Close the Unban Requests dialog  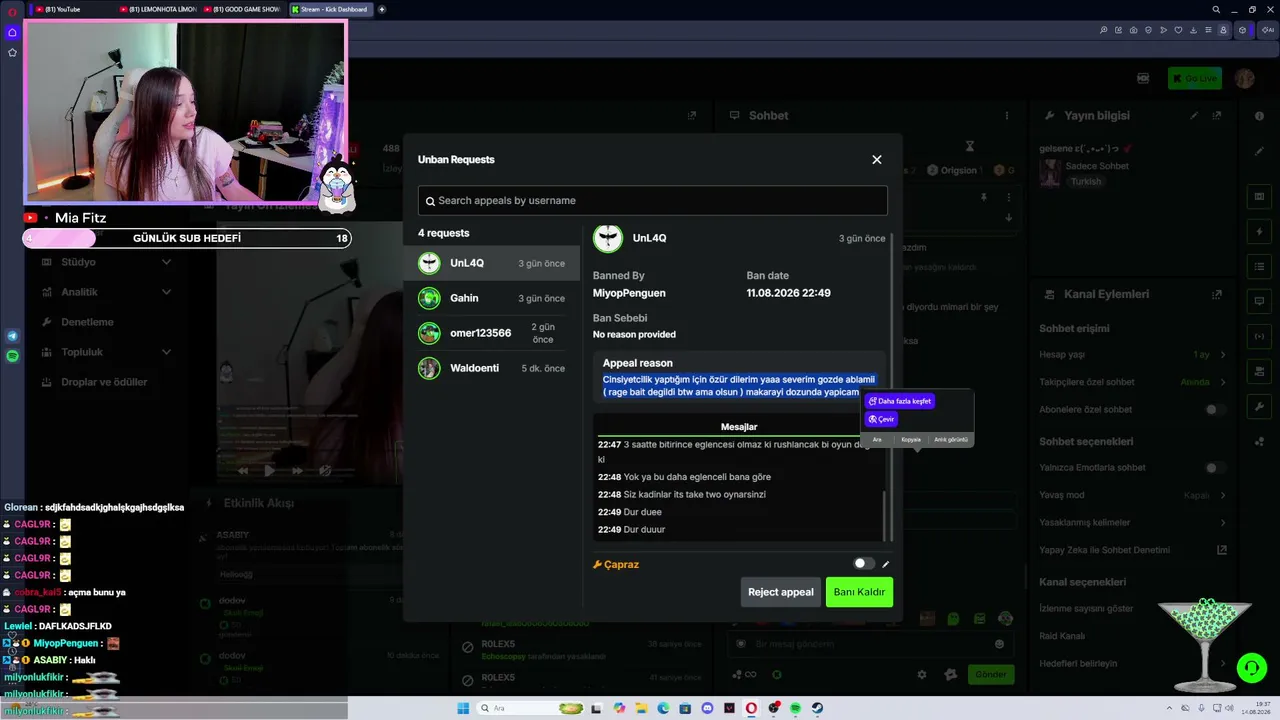point(877,160)
